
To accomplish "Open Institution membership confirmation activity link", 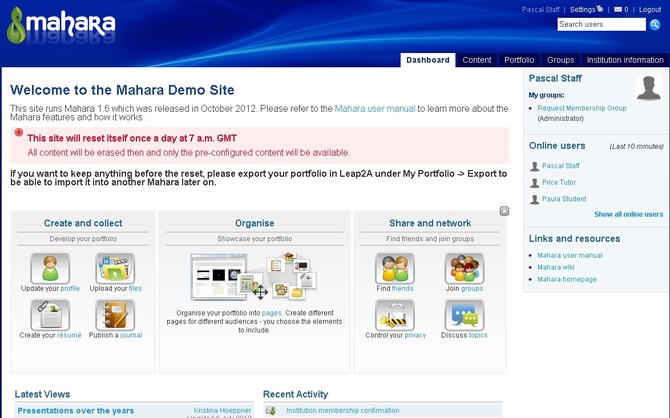I will coord(343,410).
